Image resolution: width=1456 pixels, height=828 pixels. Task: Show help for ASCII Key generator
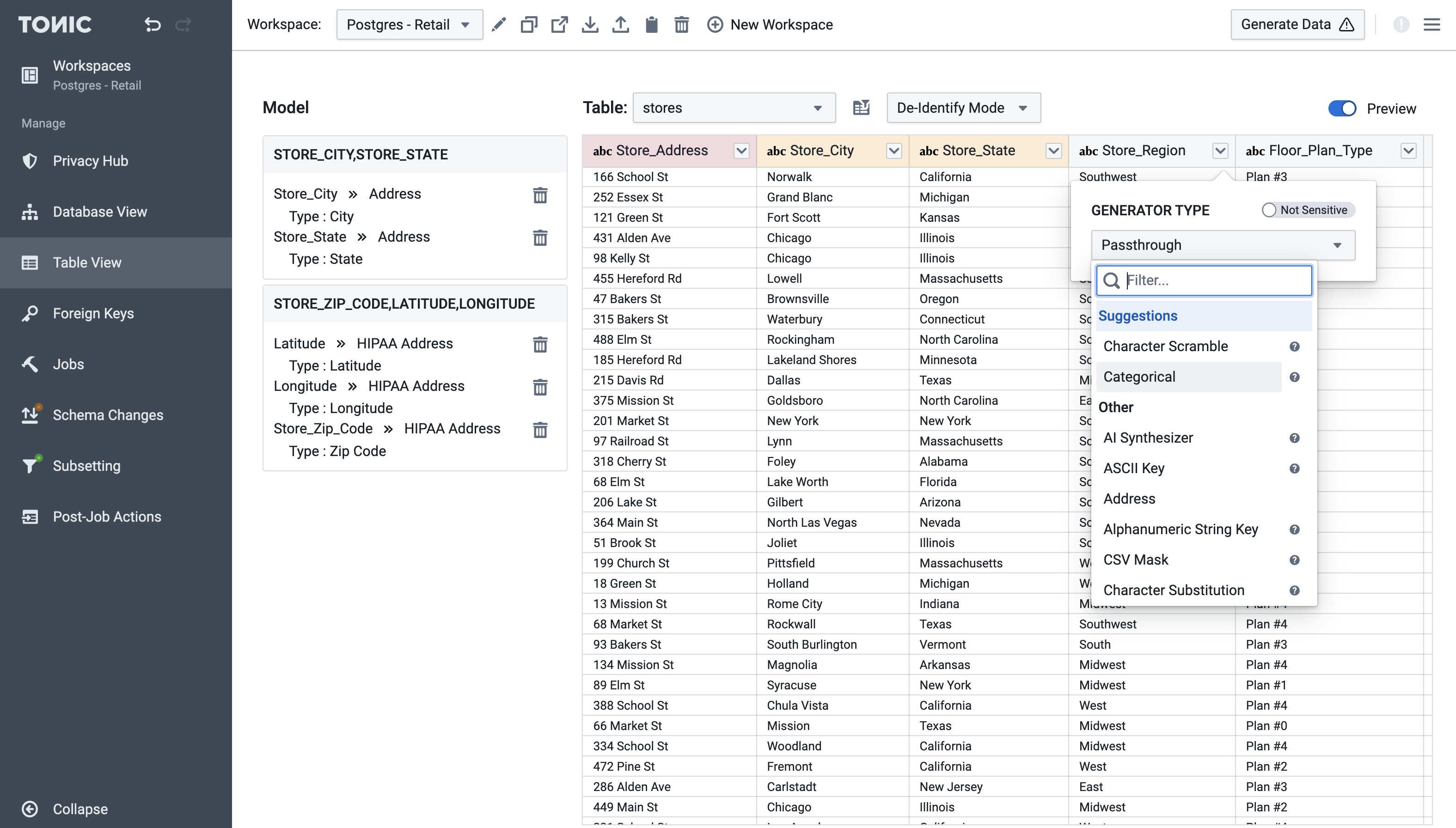pyautogui.click(x=1295, y=469)
